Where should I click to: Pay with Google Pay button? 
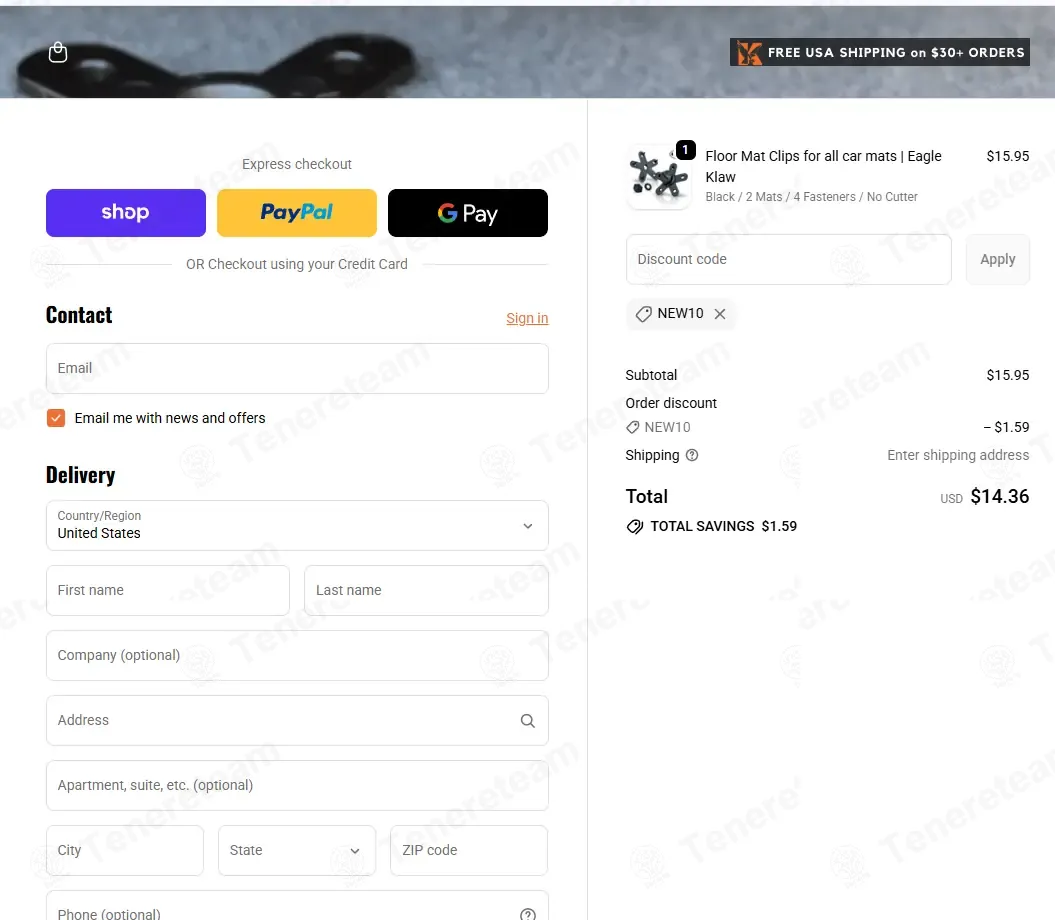coord(468,213)
